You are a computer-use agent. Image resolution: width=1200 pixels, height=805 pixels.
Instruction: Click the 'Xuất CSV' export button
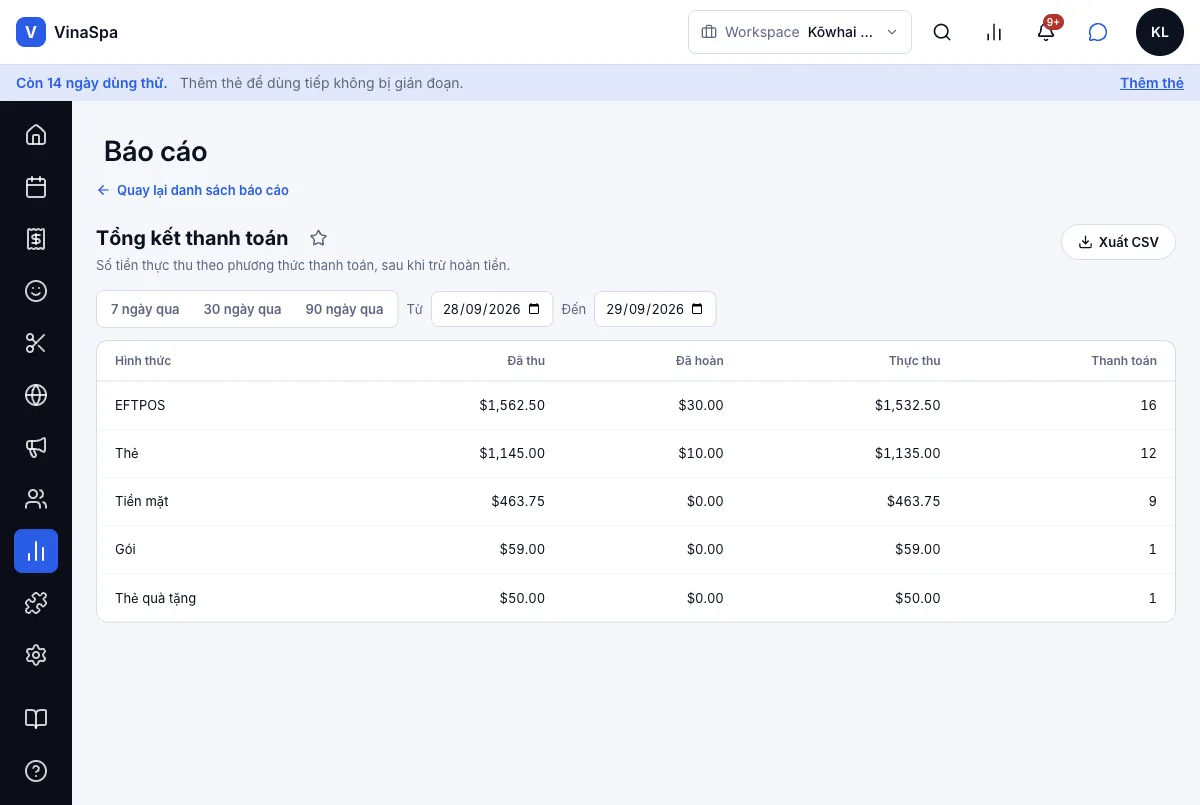(x=1118, y=242)
